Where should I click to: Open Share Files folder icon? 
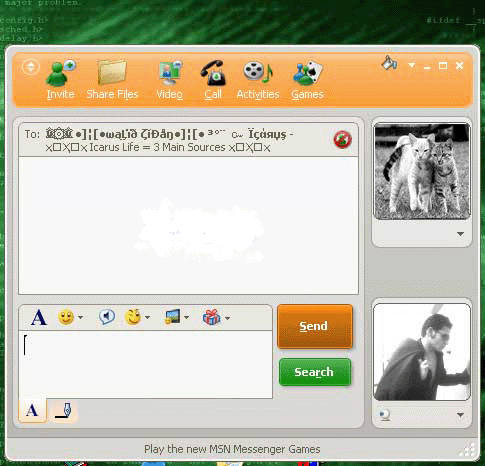click(112, 72)
